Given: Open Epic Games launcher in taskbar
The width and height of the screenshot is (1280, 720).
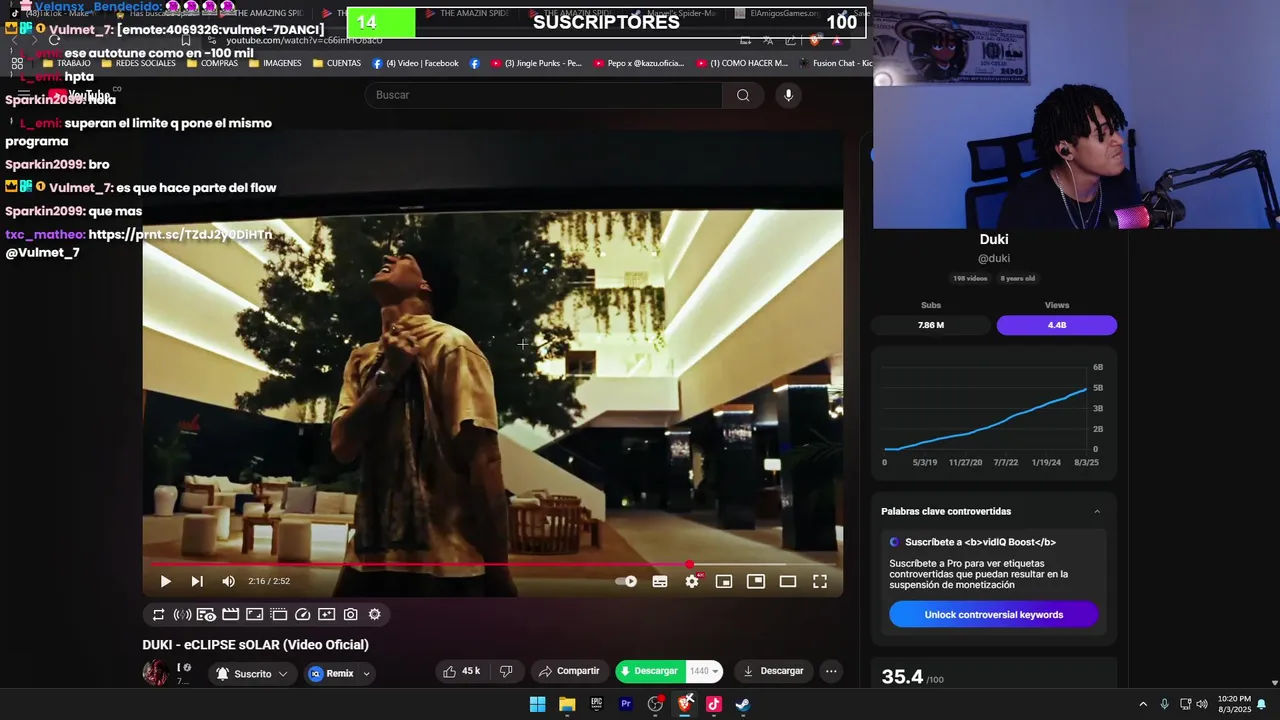Looking at the screenshot, I should [x=596, y=704].
